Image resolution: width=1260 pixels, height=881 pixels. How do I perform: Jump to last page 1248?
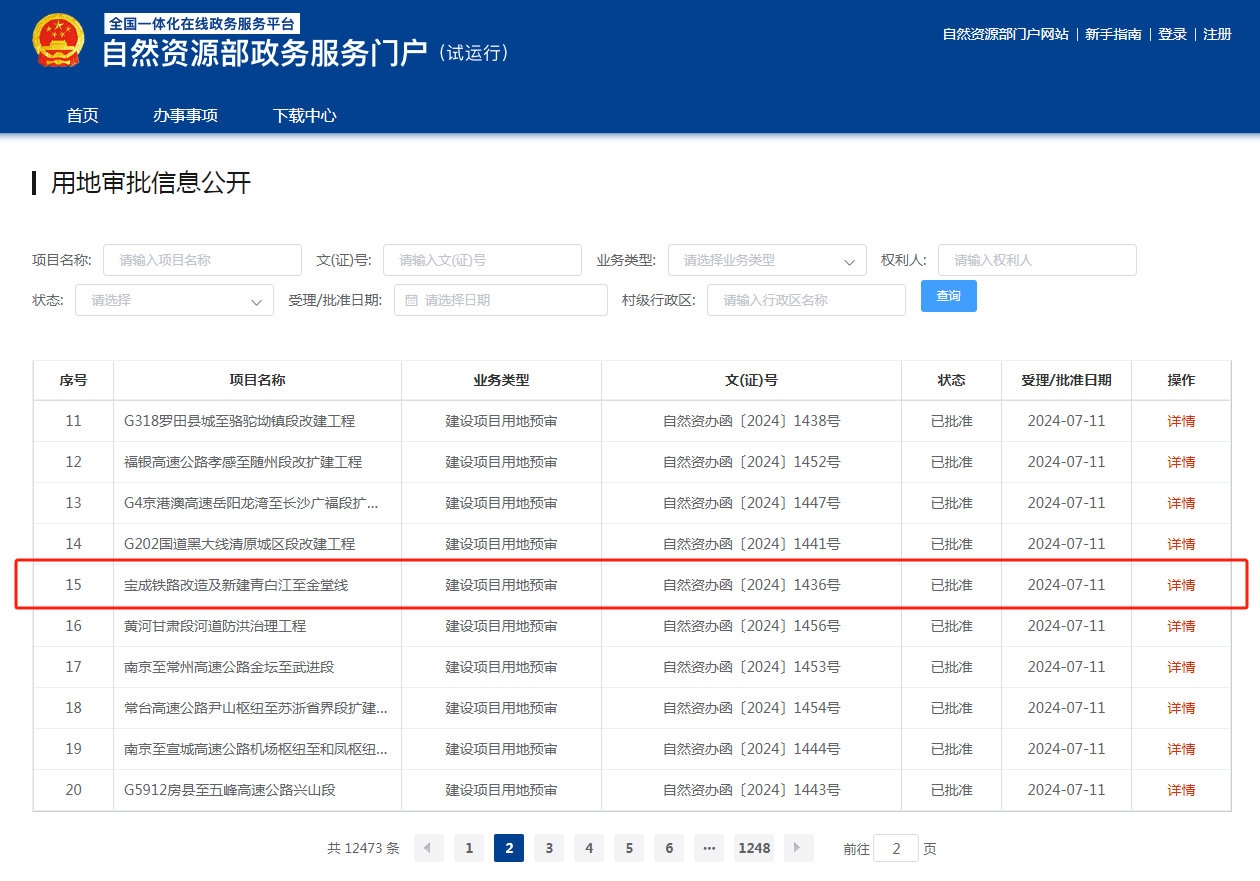(754, 848)
